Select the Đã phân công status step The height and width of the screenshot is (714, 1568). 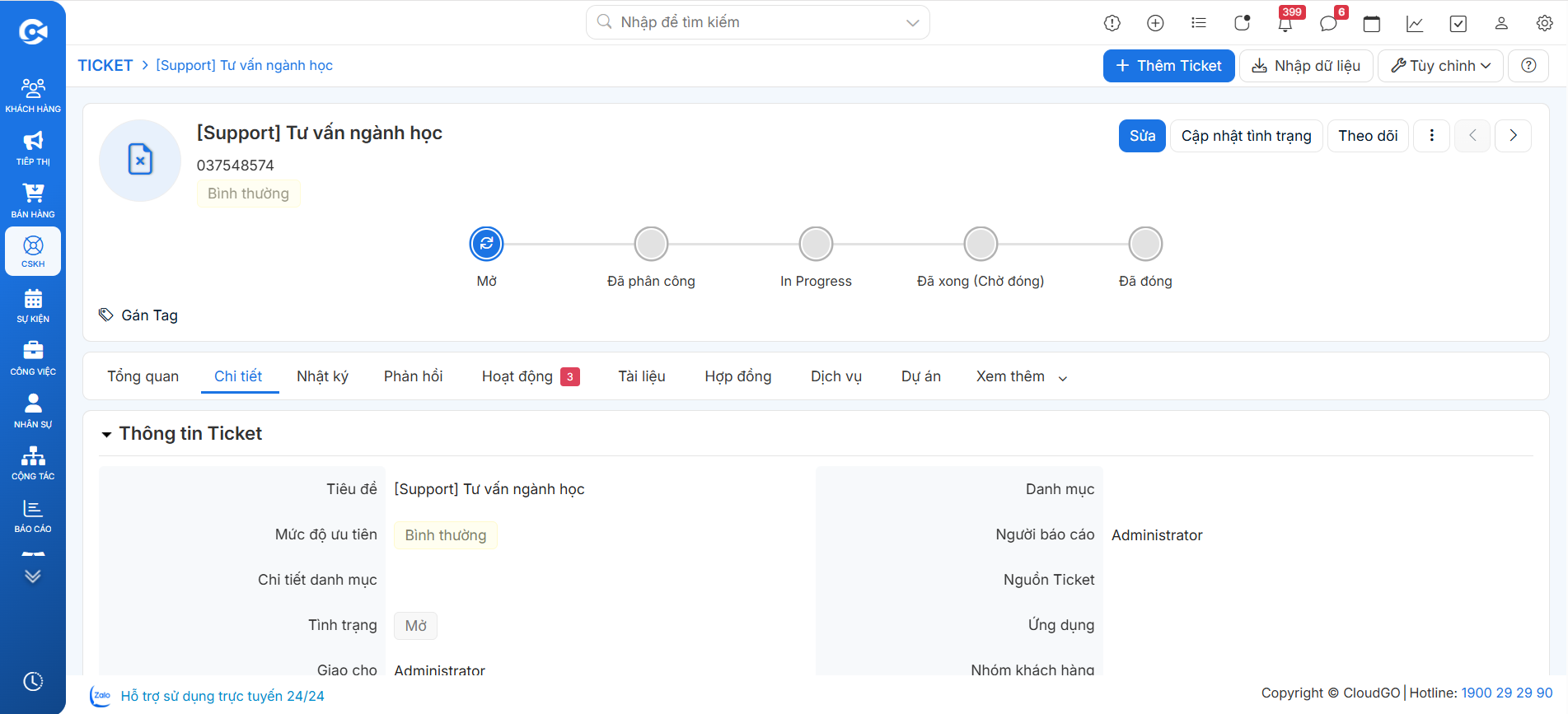pyautogui.click(x=651, y=244)
